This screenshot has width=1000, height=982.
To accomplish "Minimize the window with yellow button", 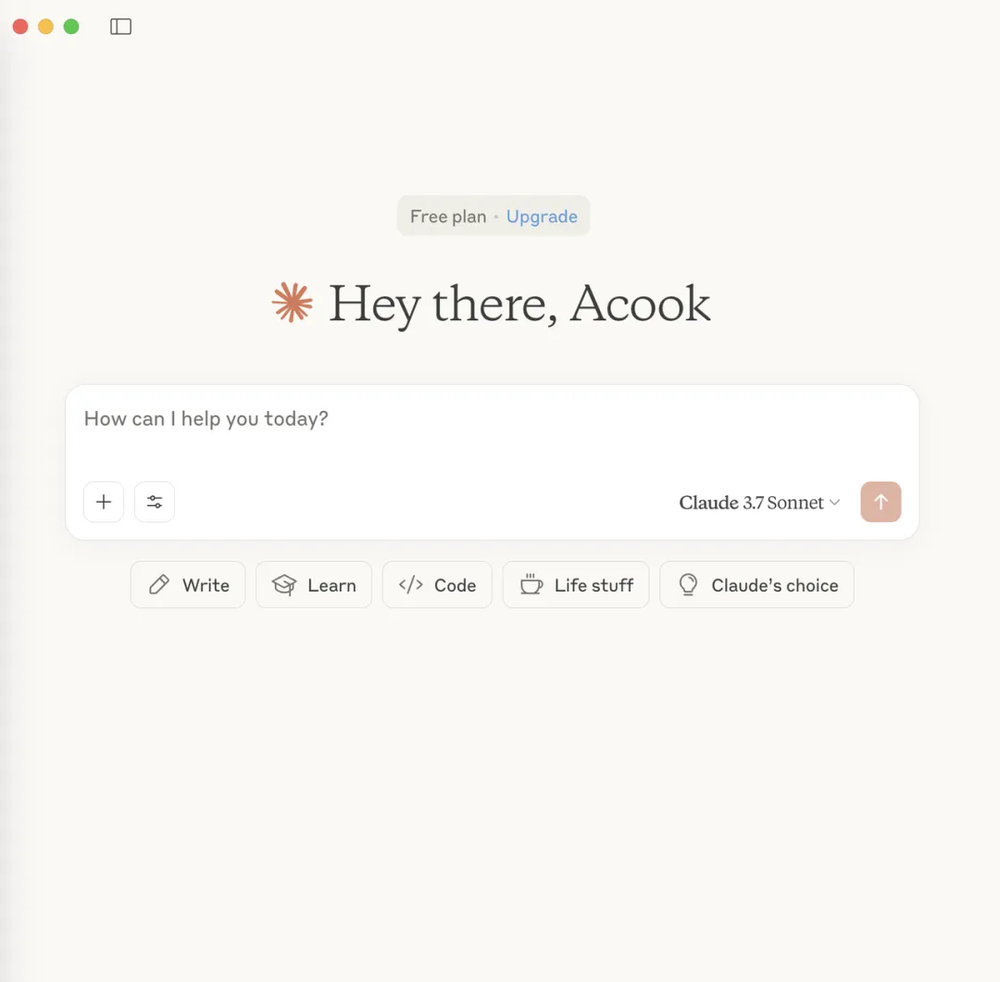I will coord(46,26).
